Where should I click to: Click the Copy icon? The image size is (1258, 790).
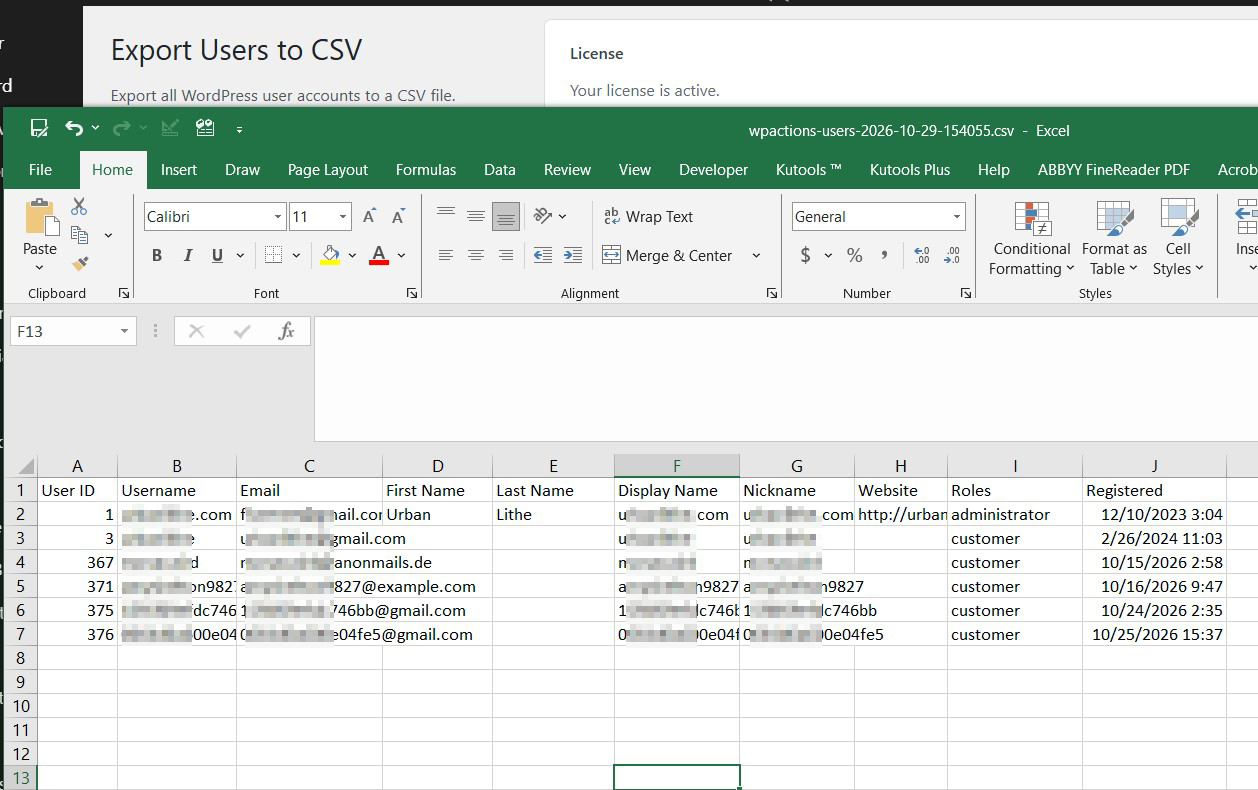coord(79,236)
